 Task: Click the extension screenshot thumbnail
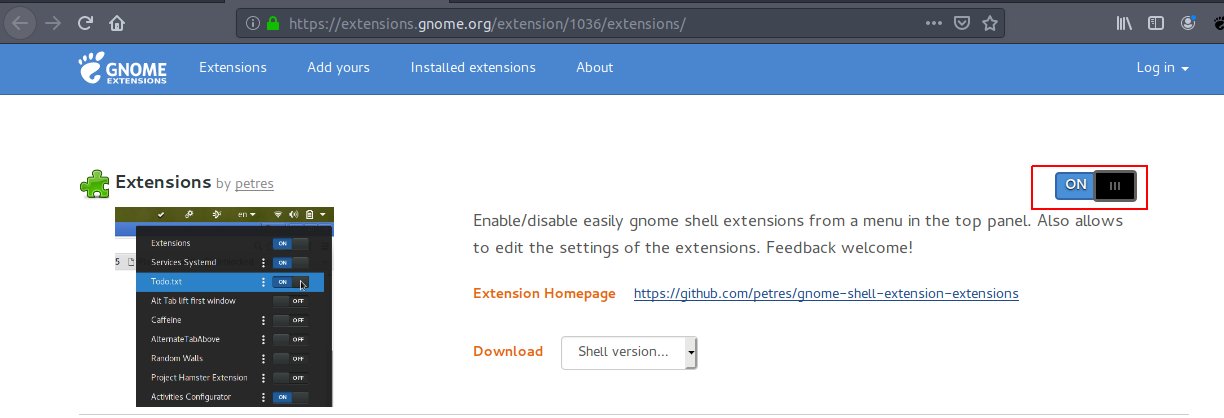tap(224, 307)
